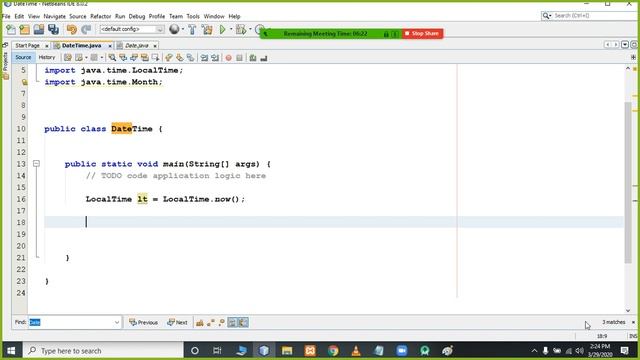Show the open documents list dropdown
Image resolution: width=640 pixels, height=360 pixels.
pos(625,44)
